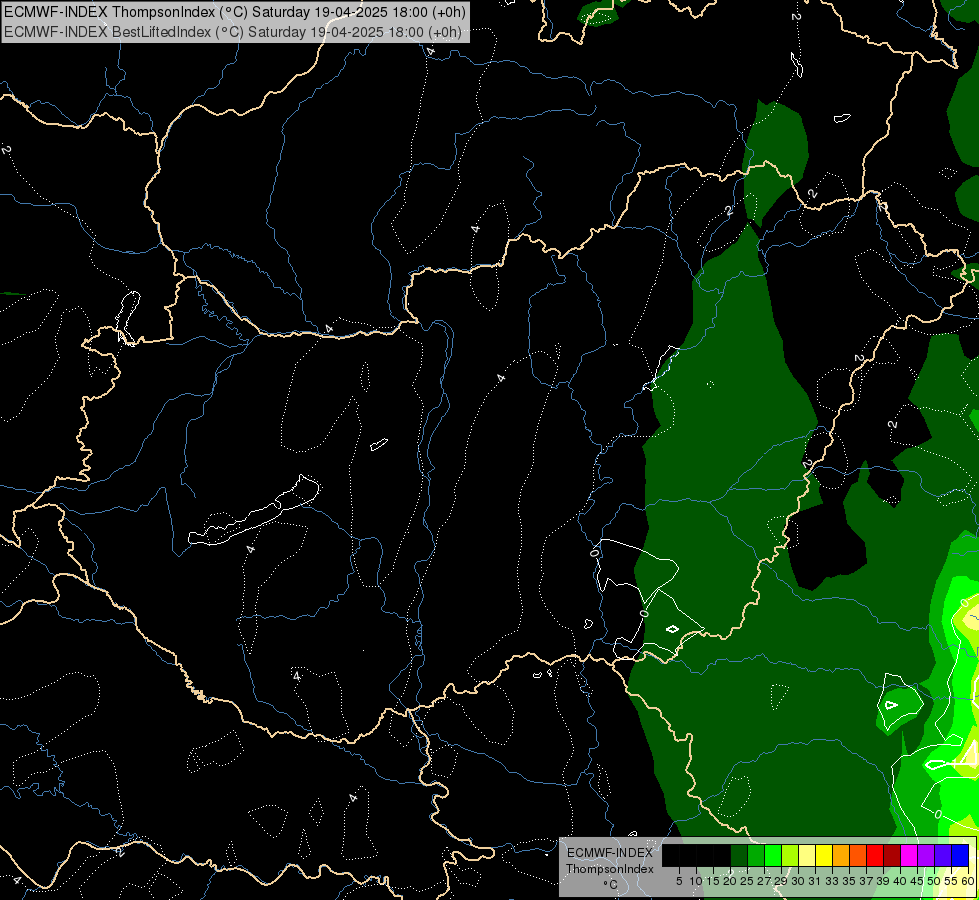Click legend tick label '45'
This screenshot has height=900, width=979.
917,881
